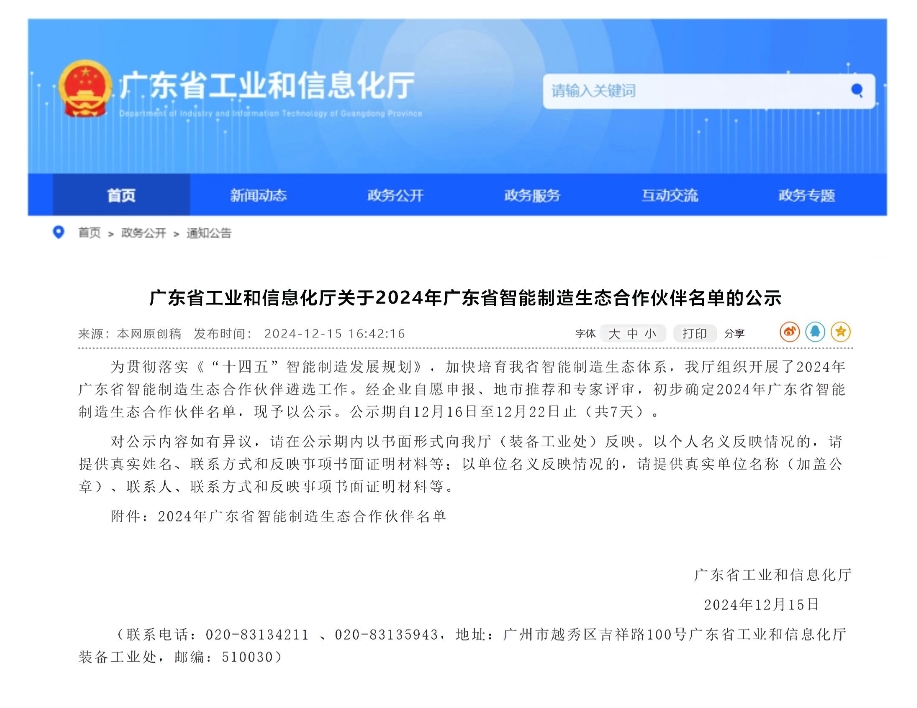Click the search magnifier icon
The width and height of the screenshot is (917, 708).
pyautogui.click(x=856, y=91)
